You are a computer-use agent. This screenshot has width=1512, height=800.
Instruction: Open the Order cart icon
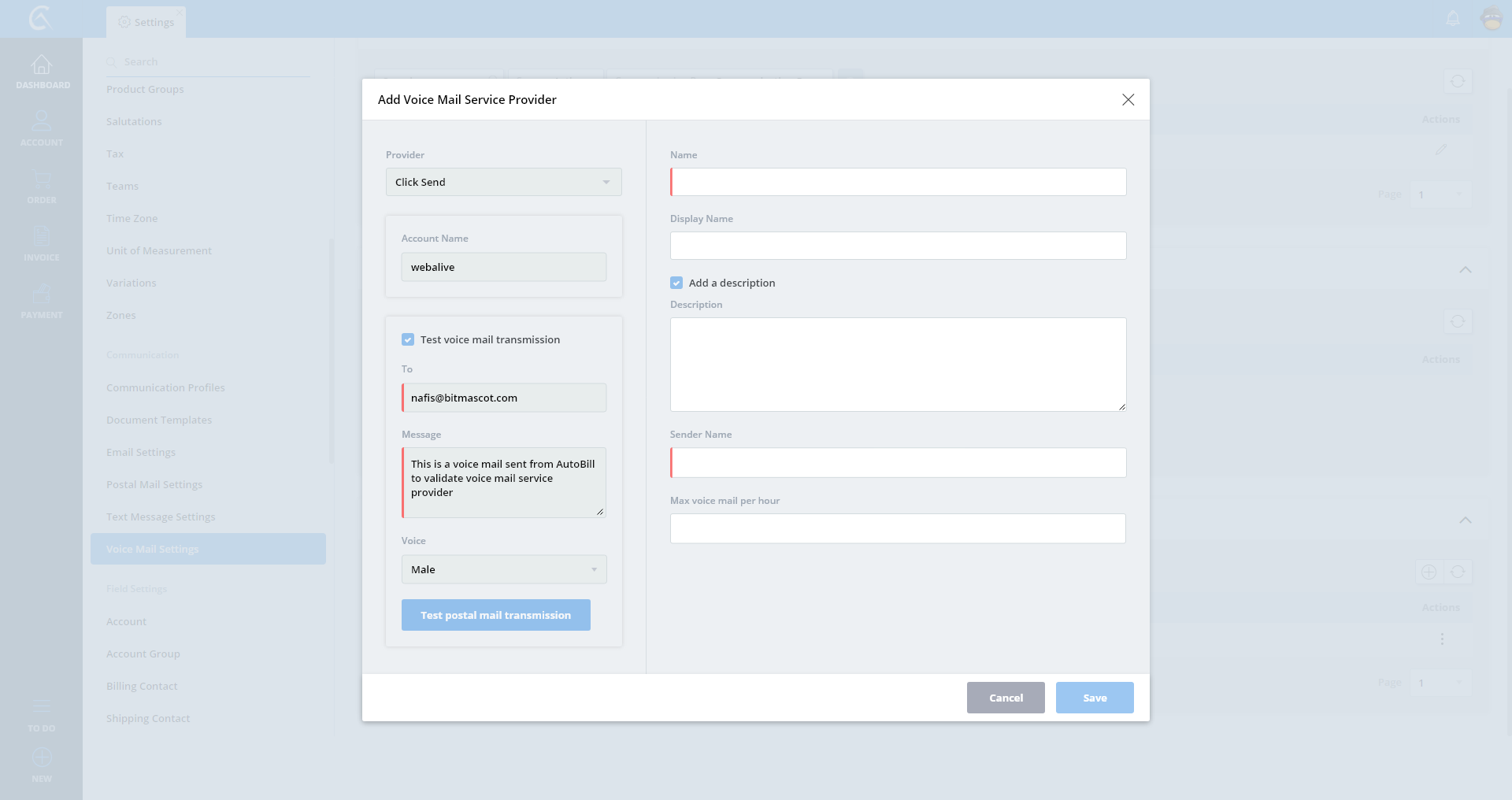point(42,180)
